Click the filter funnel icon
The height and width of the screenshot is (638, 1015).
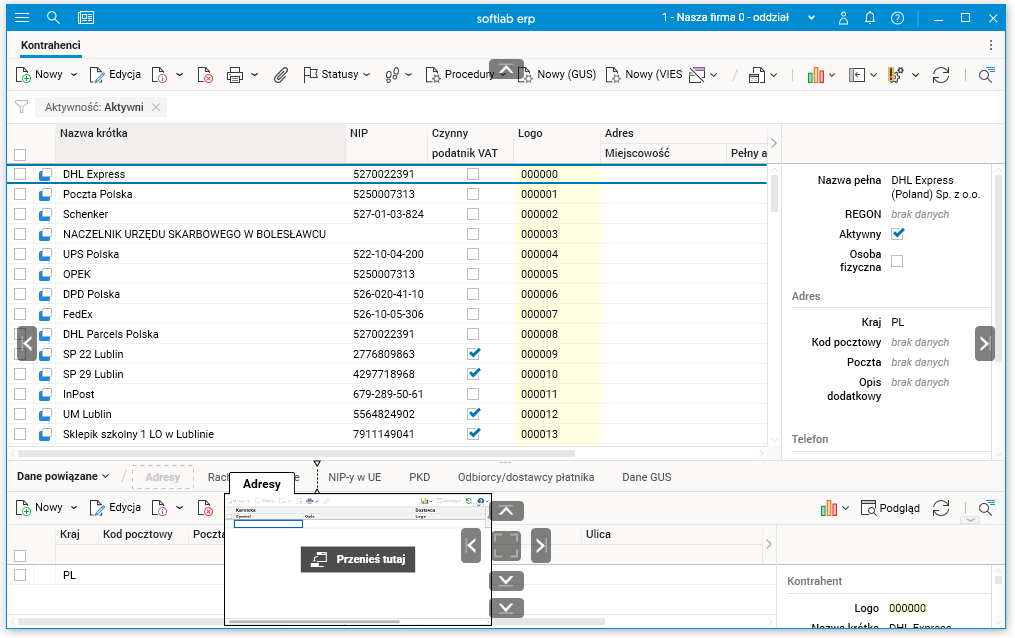[x=21, y=107]
